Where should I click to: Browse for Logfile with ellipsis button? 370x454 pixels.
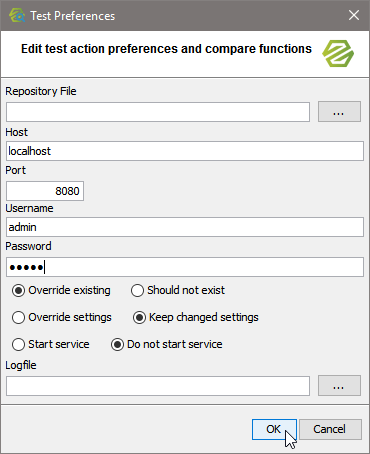339,386
